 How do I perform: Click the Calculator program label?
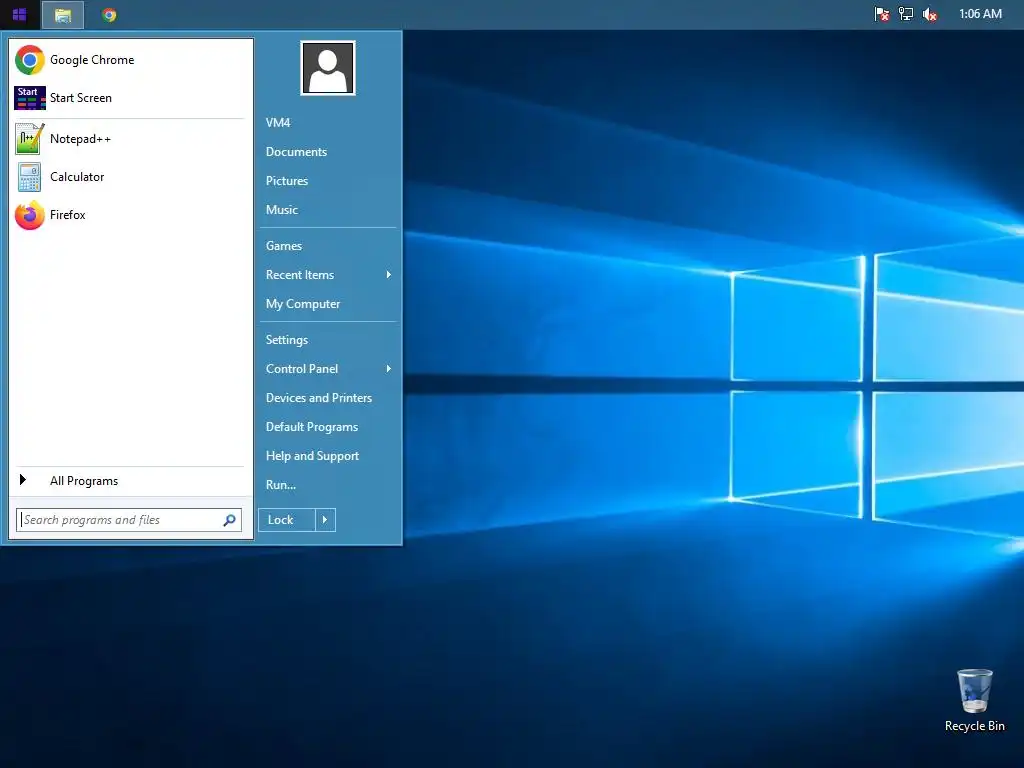(77, 177)
